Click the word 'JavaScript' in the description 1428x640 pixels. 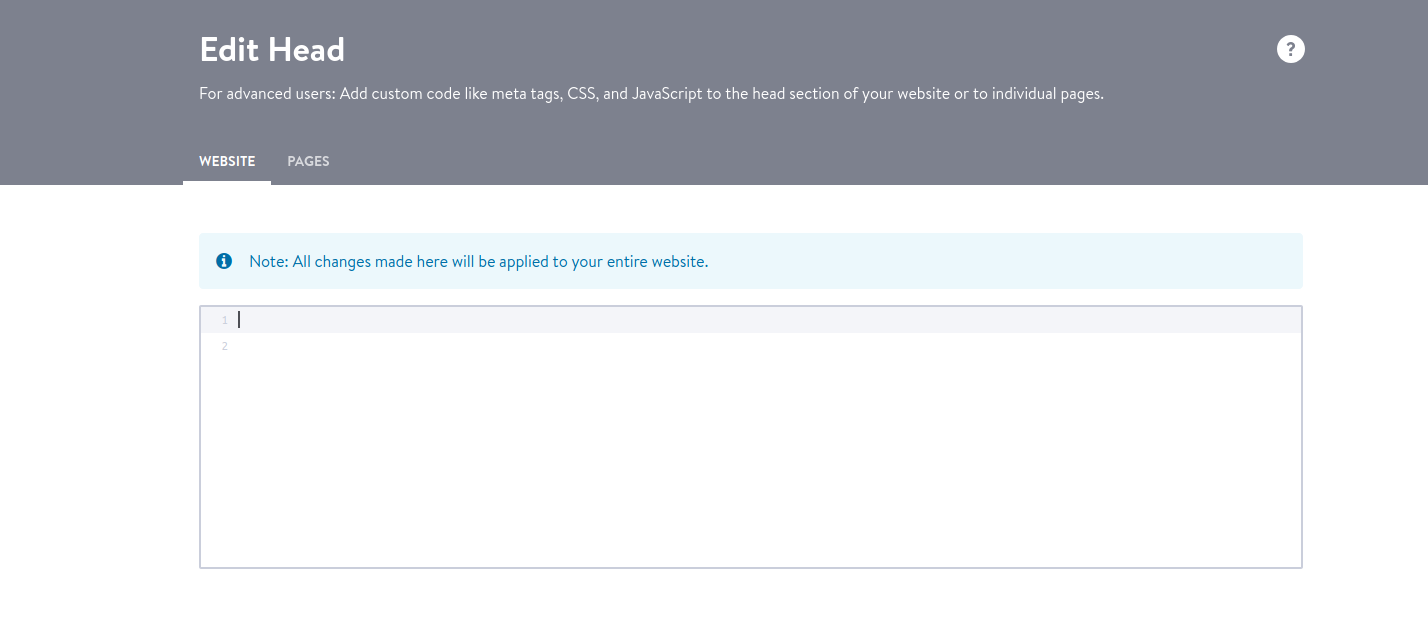click(667, 94)
